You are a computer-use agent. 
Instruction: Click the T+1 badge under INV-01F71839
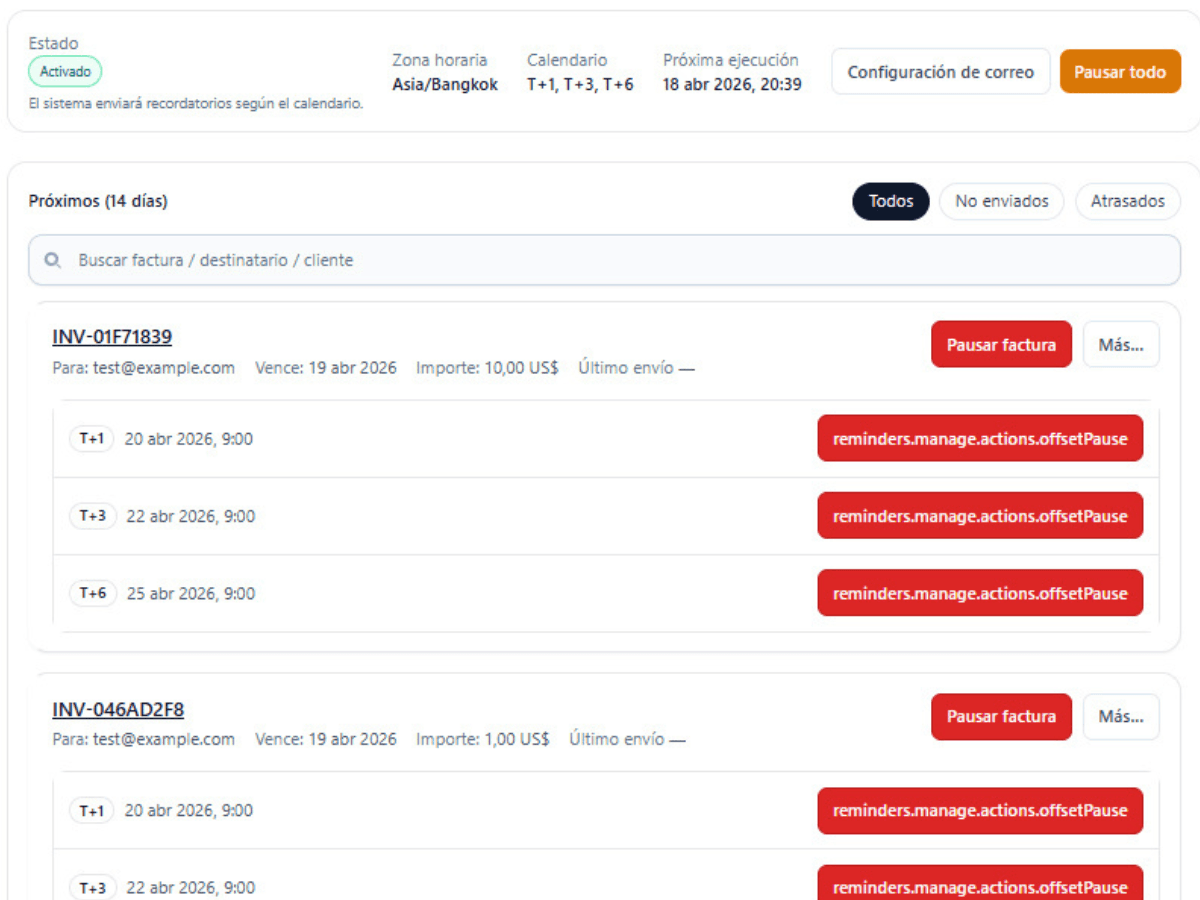(x=92, y=438)
